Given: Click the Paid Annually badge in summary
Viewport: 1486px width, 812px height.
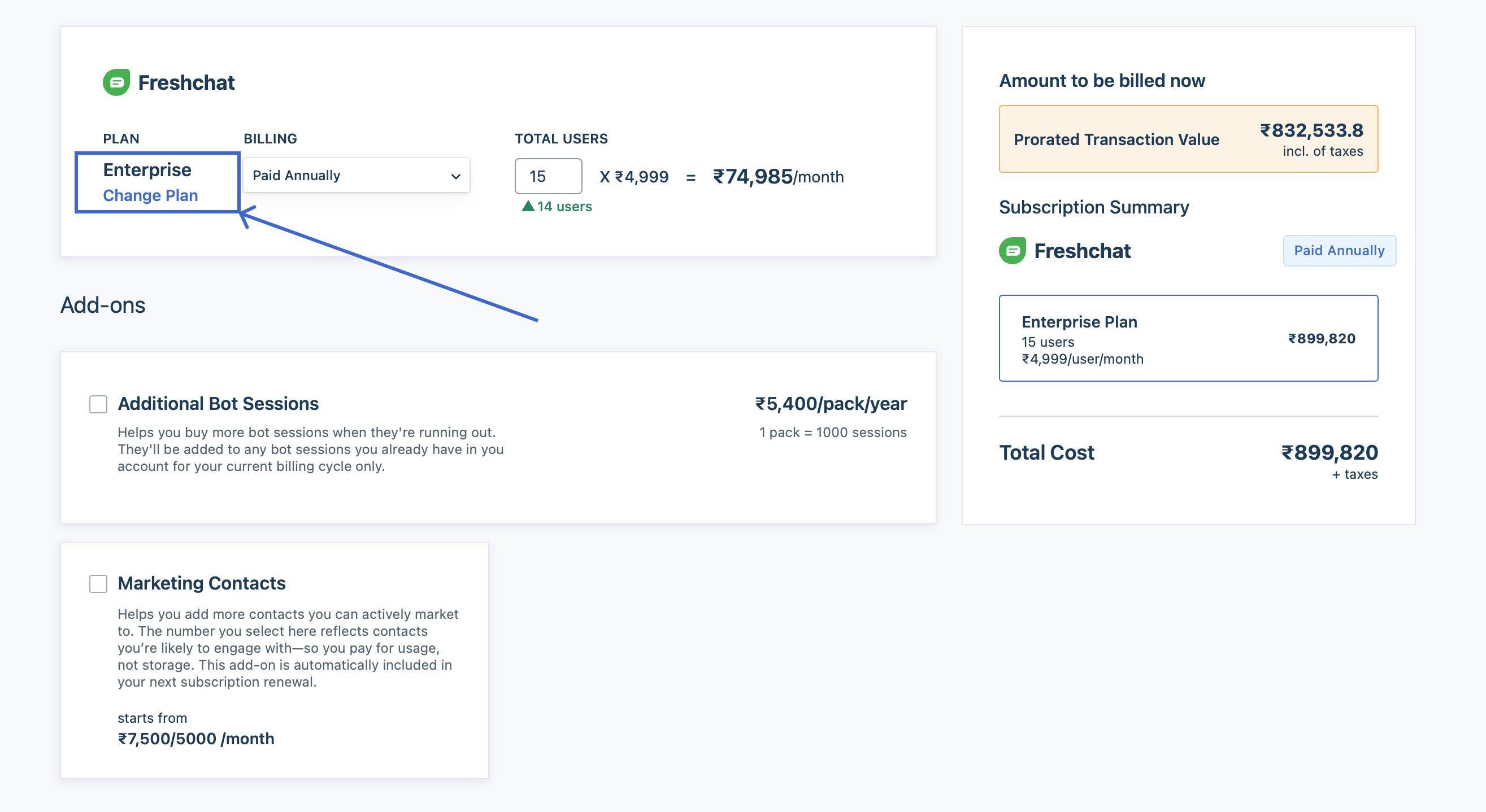Looking at the screenshot, I should click(1339, 250).
